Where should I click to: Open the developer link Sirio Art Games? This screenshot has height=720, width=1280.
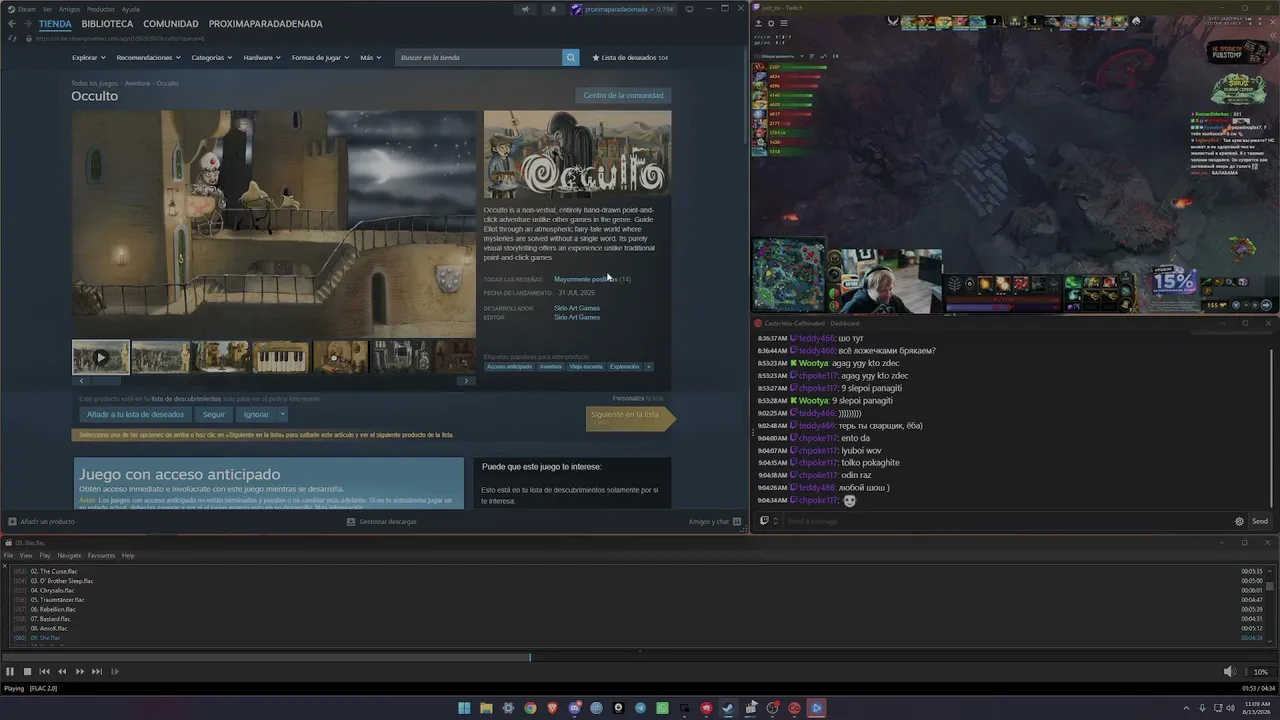pos(577,308)
